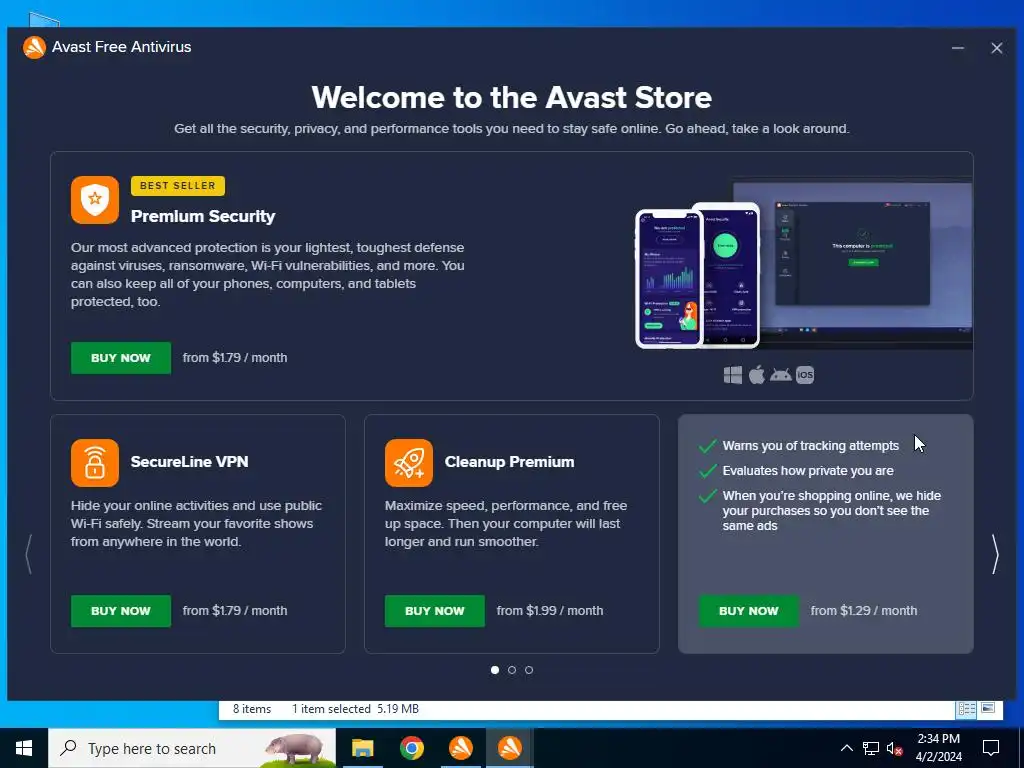Viewport: 1024px width, 768px height.
Task: Click the BEST SELLER badge
Action: pos(178,185)
